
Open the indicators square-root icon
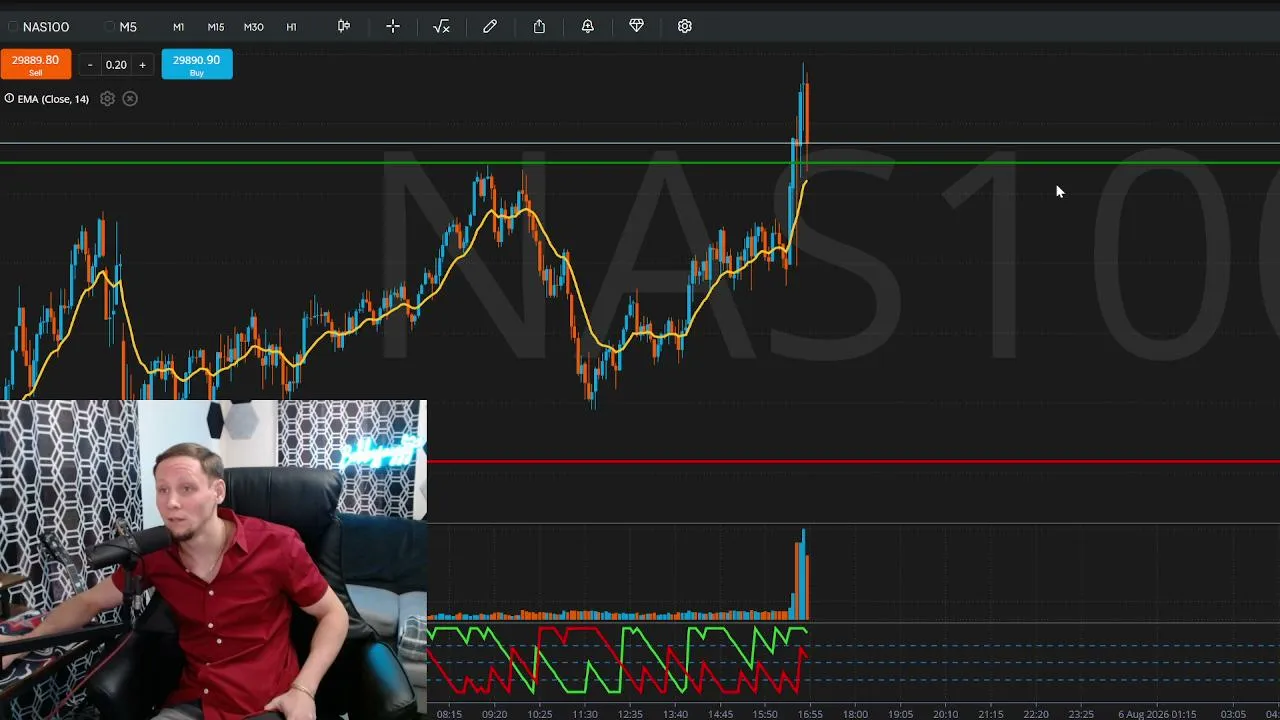tap(441, 26)
